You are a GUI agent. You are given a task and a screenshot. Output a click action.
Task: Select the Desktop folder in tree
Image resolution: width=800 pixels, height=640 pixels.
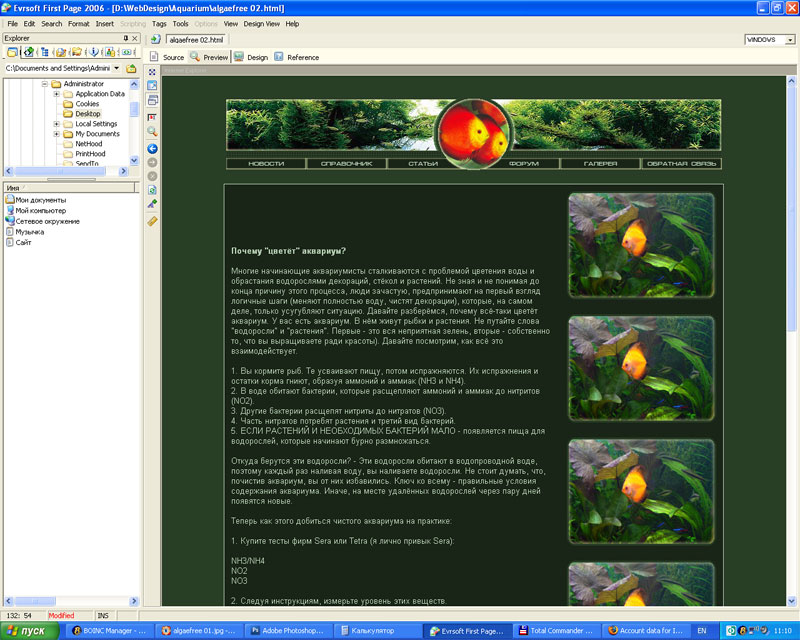88,114
